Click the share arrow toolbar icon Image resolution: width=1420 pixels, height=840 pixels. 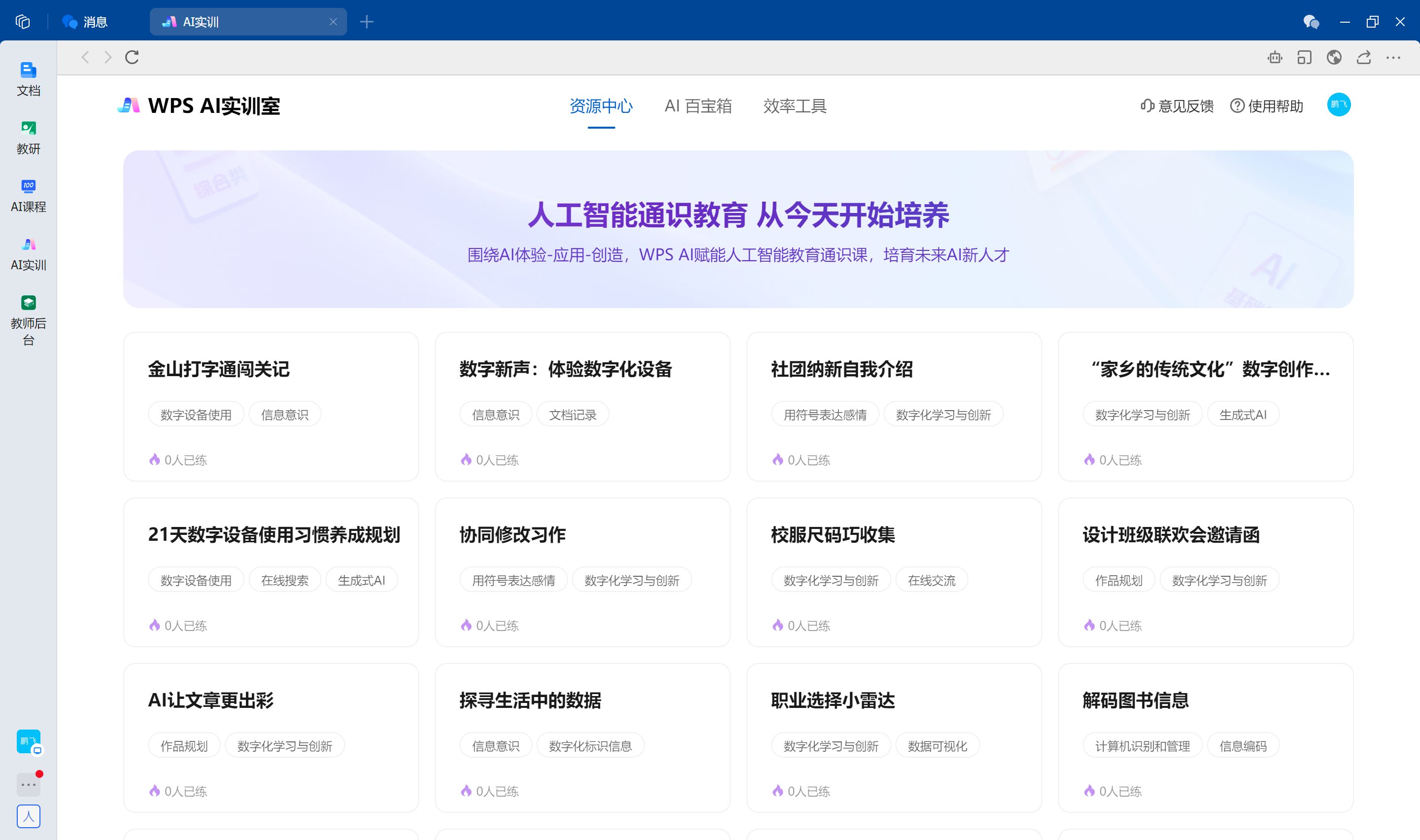coord(1363,57)
